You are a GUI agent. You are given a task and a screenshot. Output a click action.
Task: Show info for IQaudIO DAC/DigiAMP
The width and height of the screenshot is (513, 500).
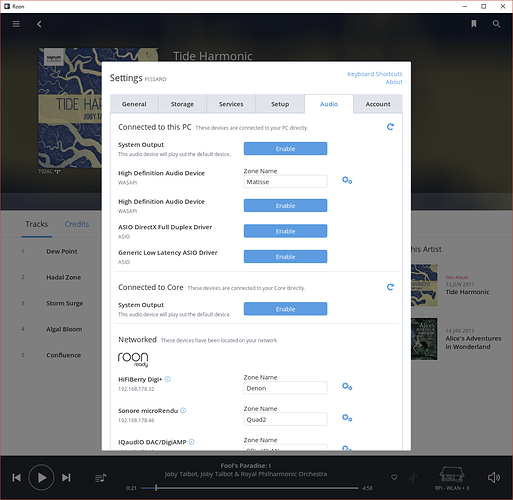click(191, 442)
